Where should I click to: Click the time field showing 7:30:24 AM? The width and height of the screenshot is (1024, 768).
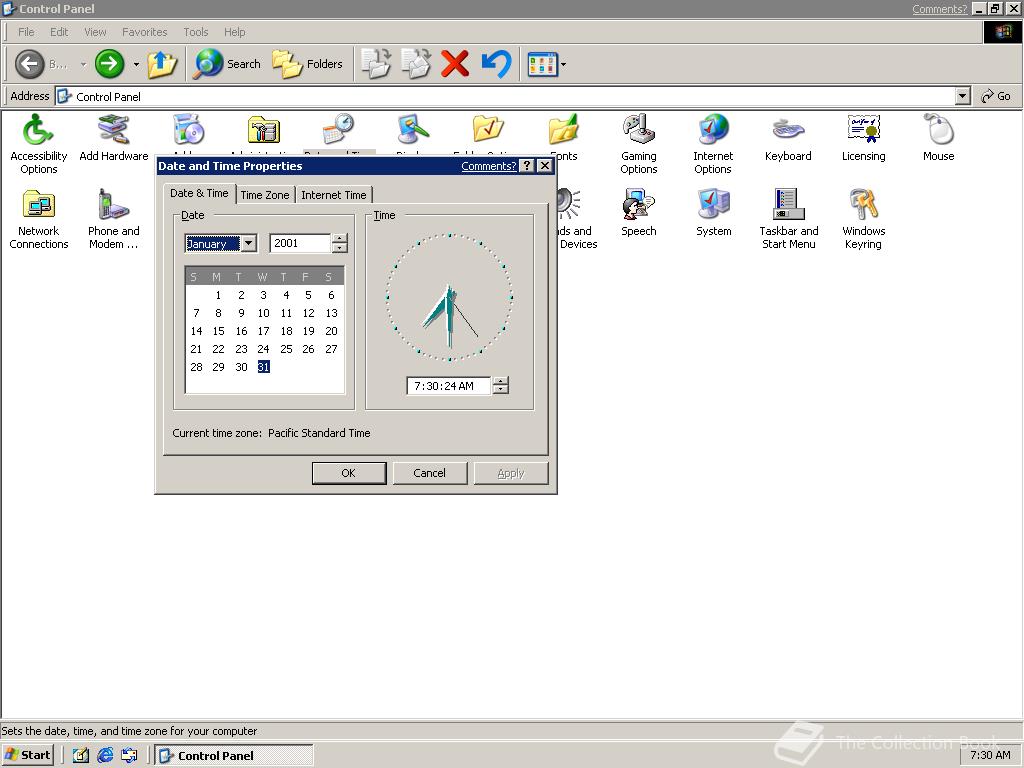[449, 386]
